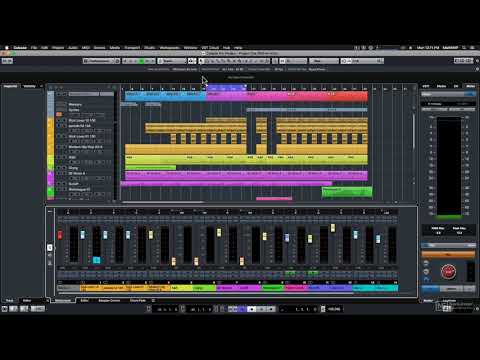This screenshot has height=360, width=480.
Task: Click the cycle range in the ruler
Action: pos(227,88)
